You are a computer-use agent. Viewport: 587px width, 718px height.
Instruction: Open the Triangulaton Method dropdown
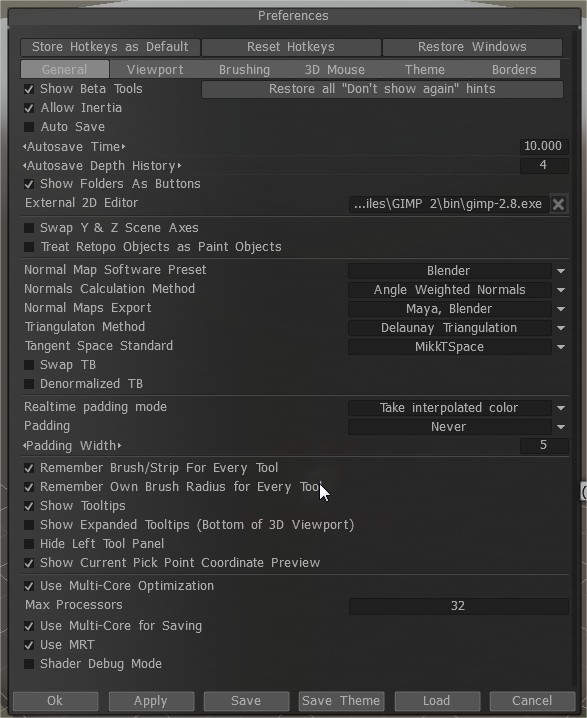(449, 328)
